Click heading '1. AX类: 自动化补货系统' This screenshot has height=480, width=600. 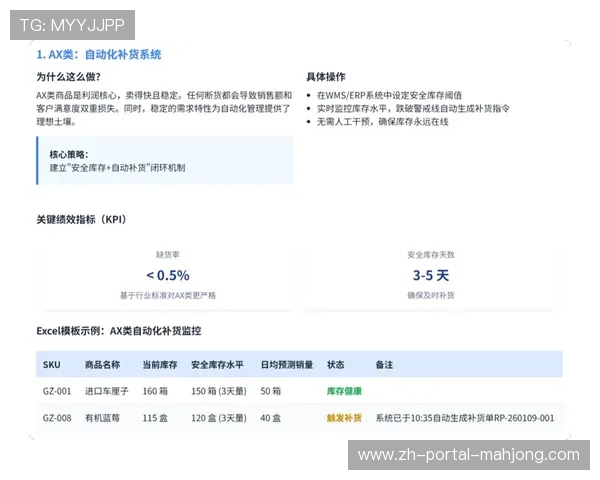(99, 54)
